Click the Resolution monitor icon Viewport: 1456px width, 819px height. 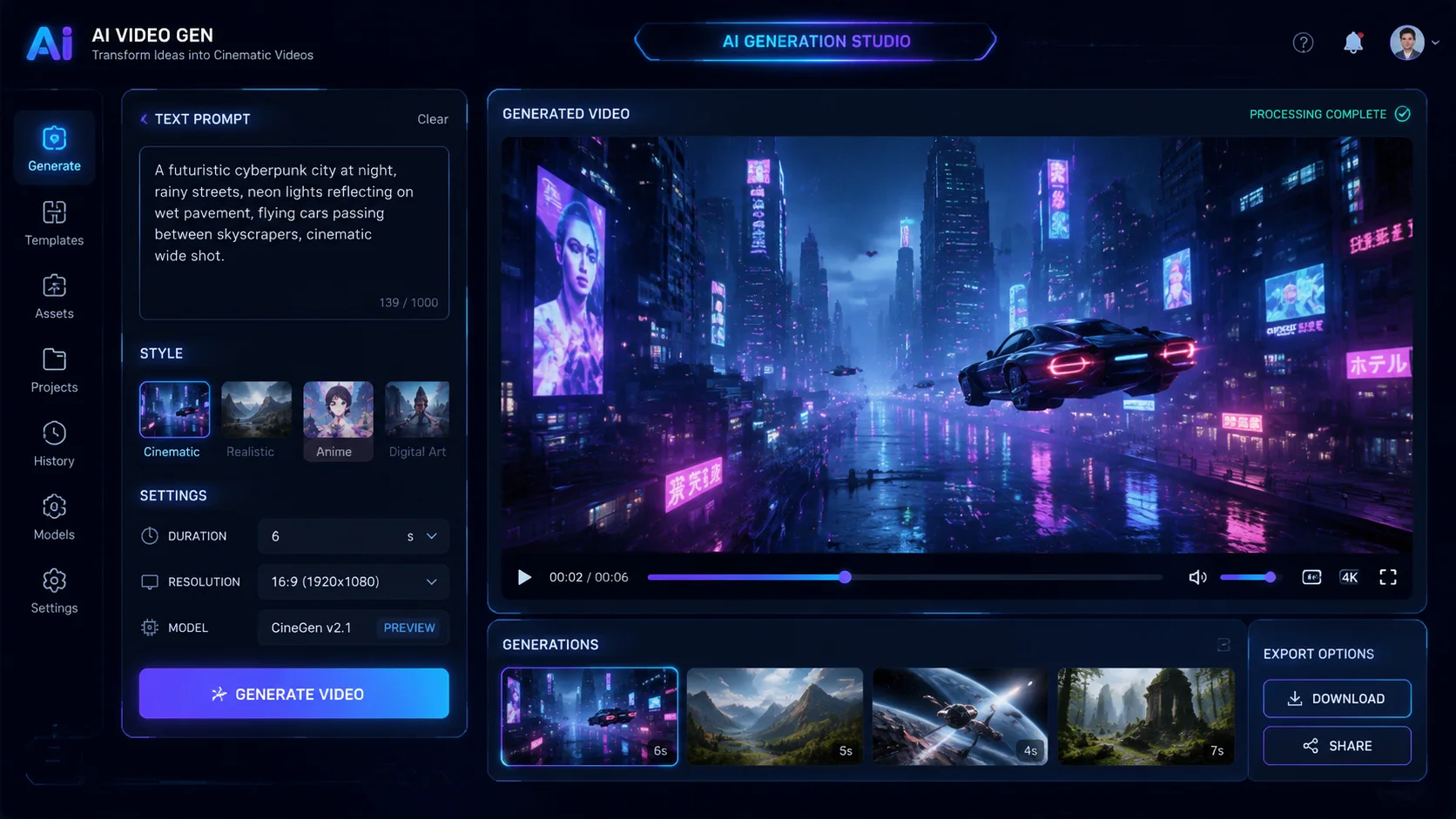tap(150, 582)
